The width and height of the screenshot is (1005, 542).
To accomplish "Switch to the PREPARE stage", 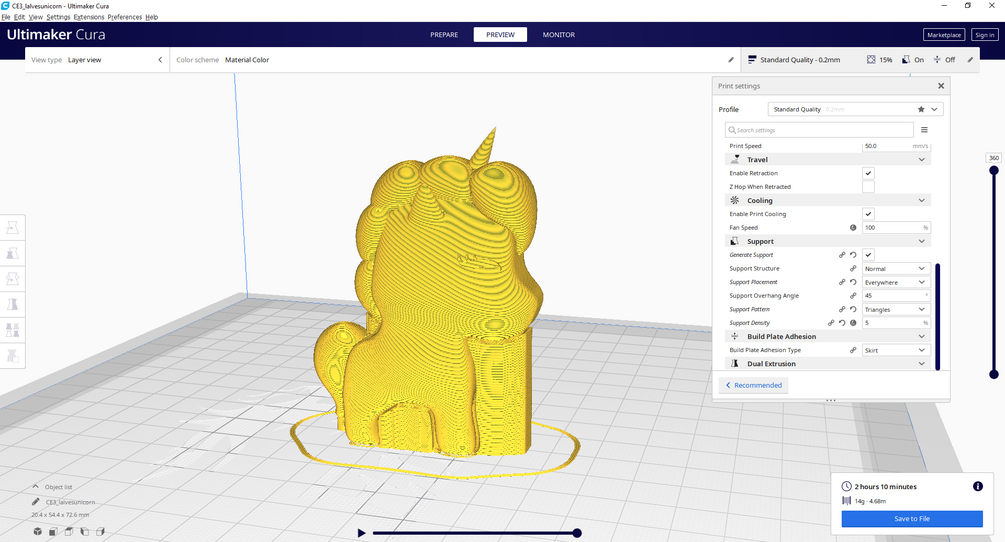I will (x=444, y=35).
